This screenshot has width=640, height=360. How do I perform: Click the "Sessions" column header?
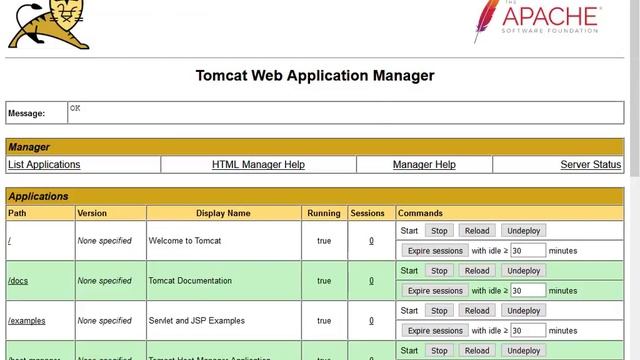[367, 213]
